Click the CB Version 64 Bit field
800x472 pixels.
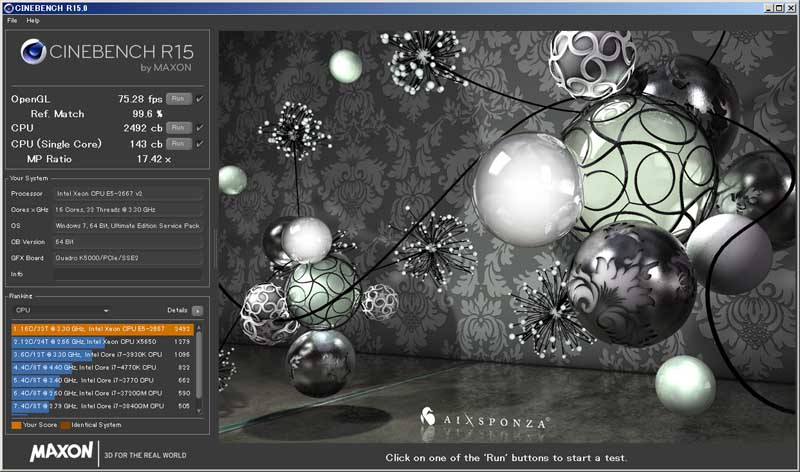(x=128, y=242)
